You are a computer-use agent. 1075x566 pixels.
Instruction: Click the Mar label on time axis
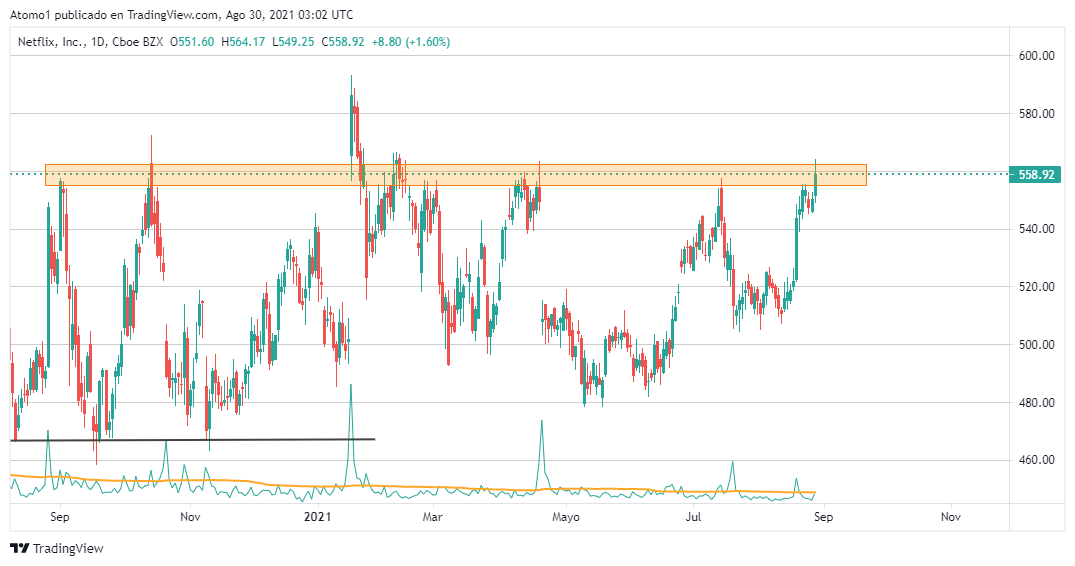[432, 517]
